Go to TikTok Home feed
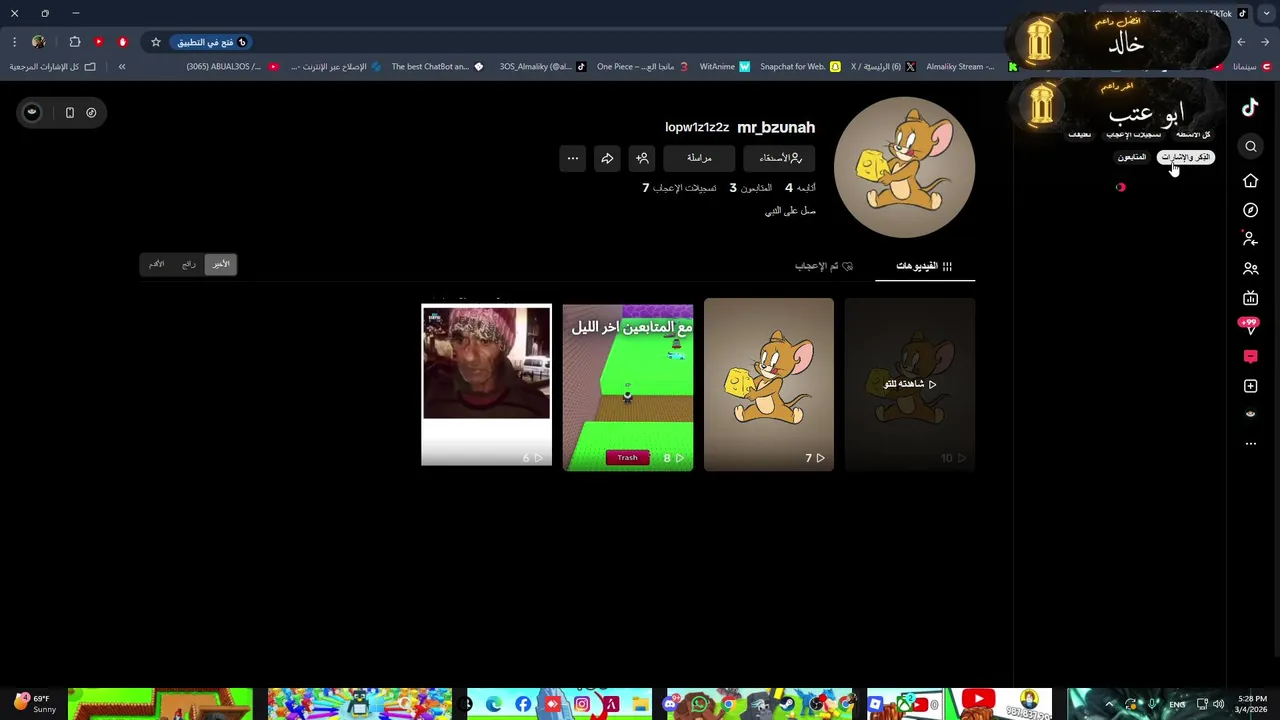The width and height of the screenshot is (1280, 720). [1250, 181]
